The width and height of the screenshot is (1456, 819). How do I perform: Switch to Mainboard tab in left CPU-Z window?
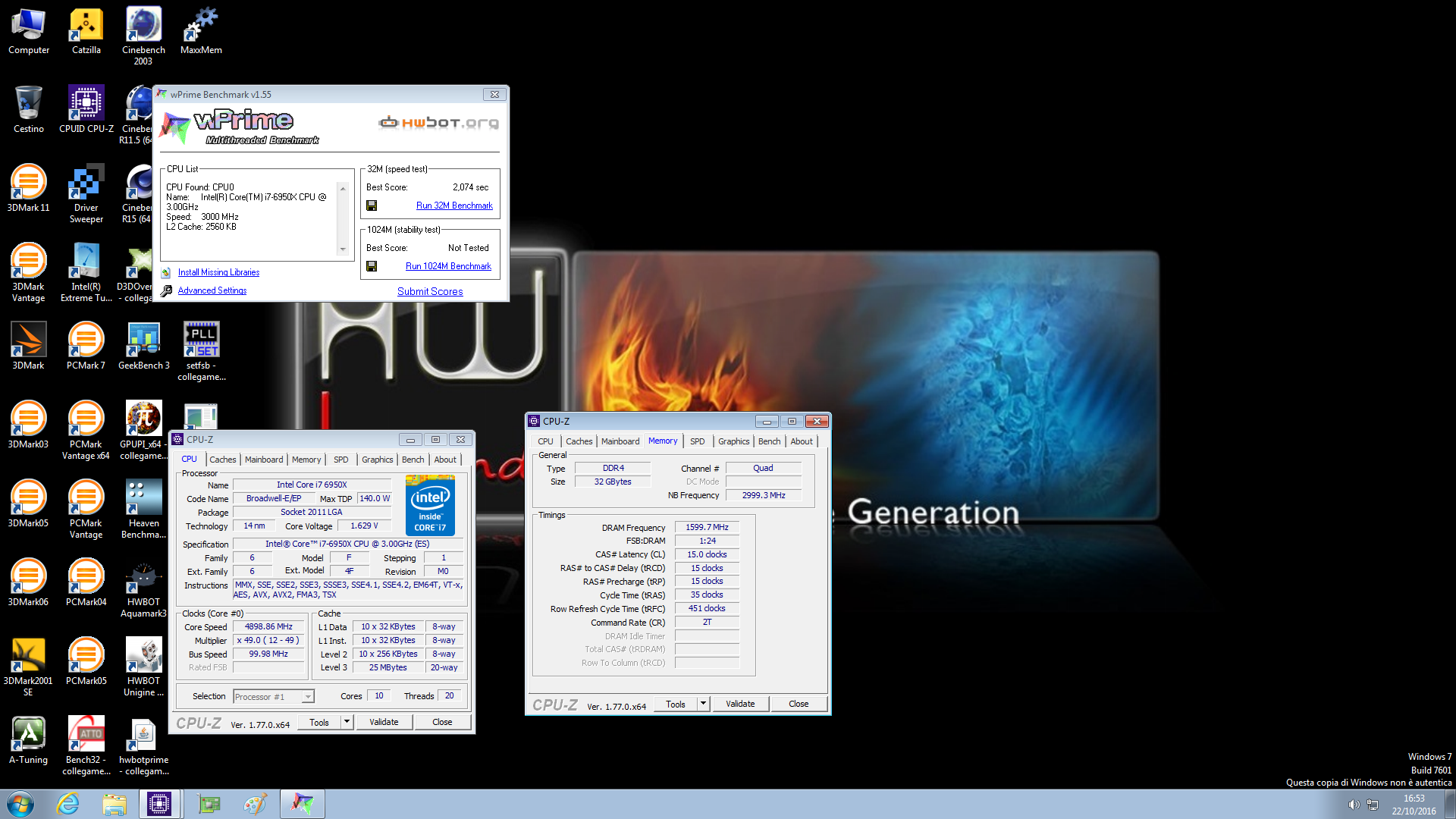(x=264, y=460)
